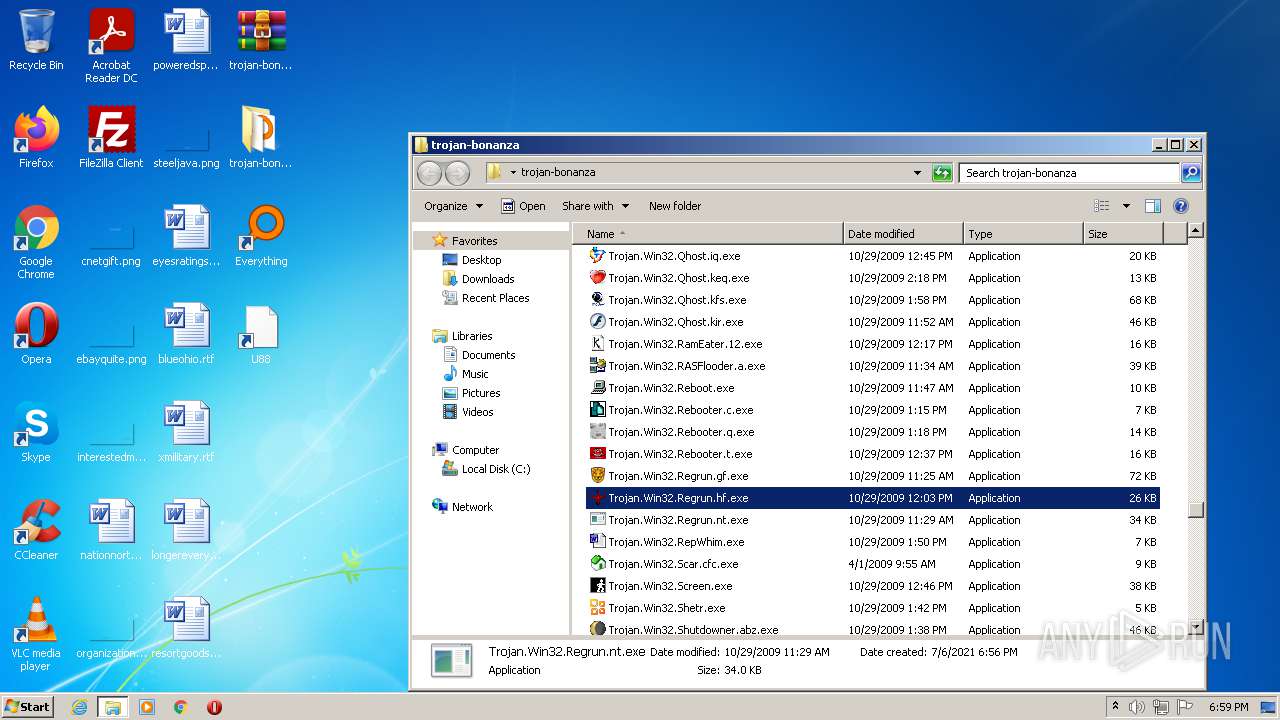Open the Share with dropdown menu

(x=596, y=206)
